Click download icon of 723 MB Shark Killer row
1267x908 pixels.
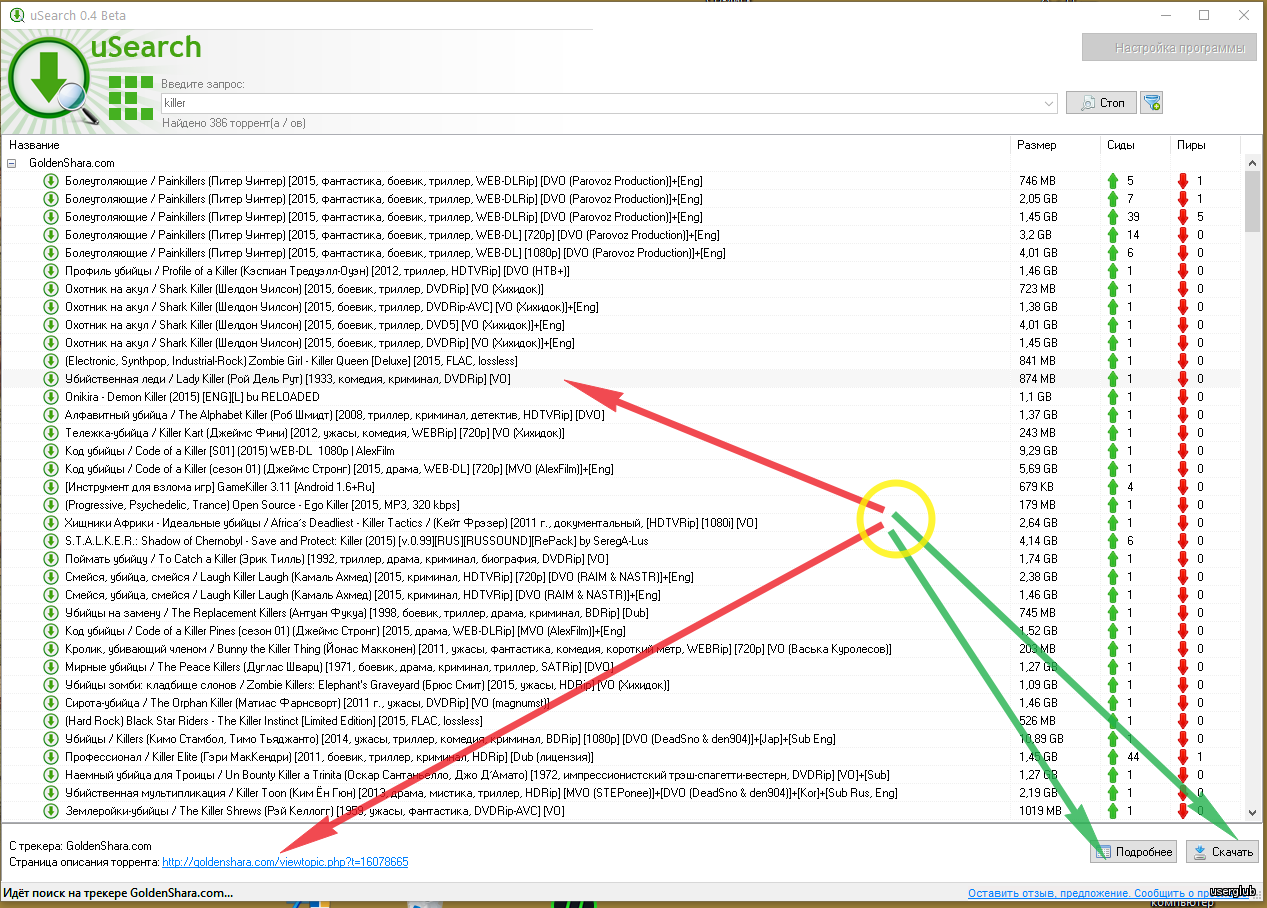[x=51, y=289]
